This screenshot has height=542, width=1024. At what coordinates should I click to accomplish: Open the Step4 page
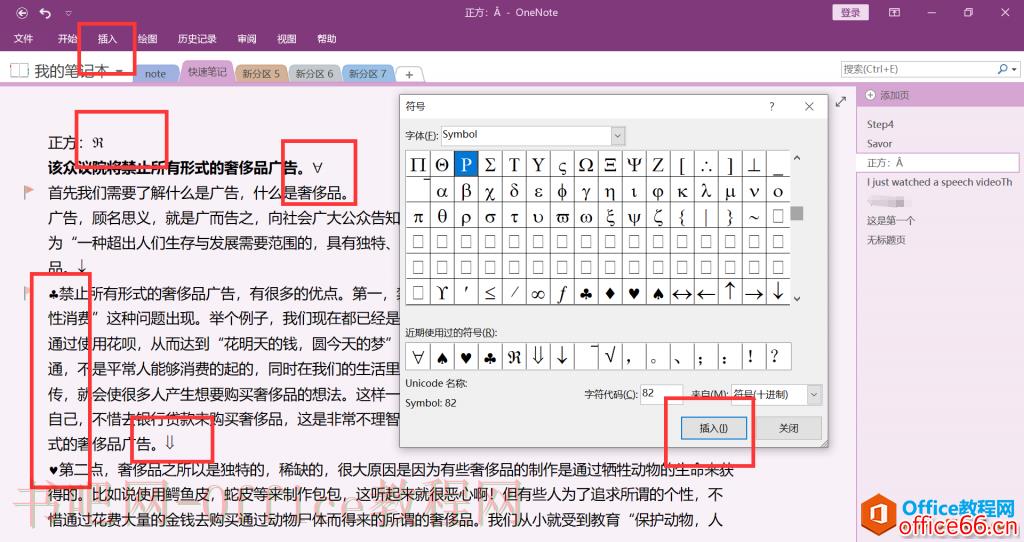tap(880, 124)
